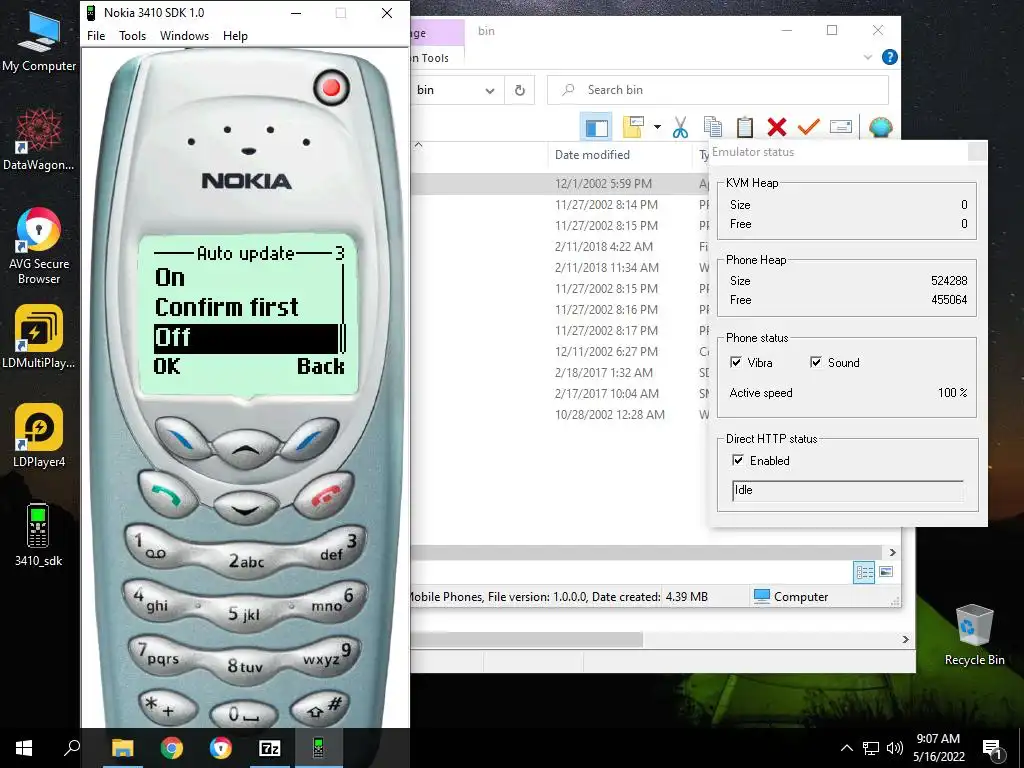Click the Windows Start button

point(24,748)
